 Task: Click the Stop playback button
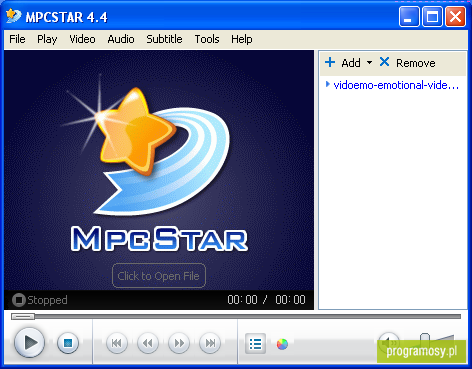(x=68, y=343)
